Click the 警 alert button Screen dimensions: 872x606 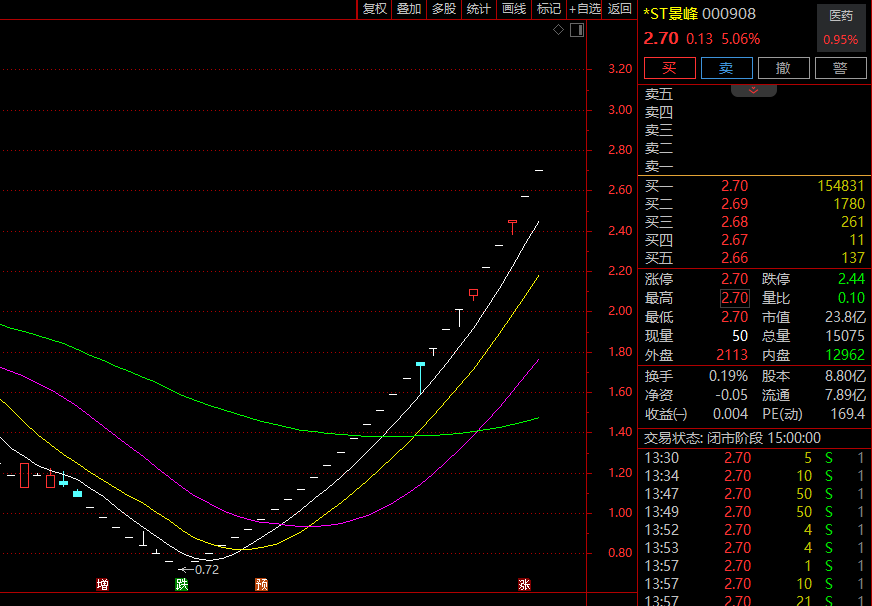840,68
